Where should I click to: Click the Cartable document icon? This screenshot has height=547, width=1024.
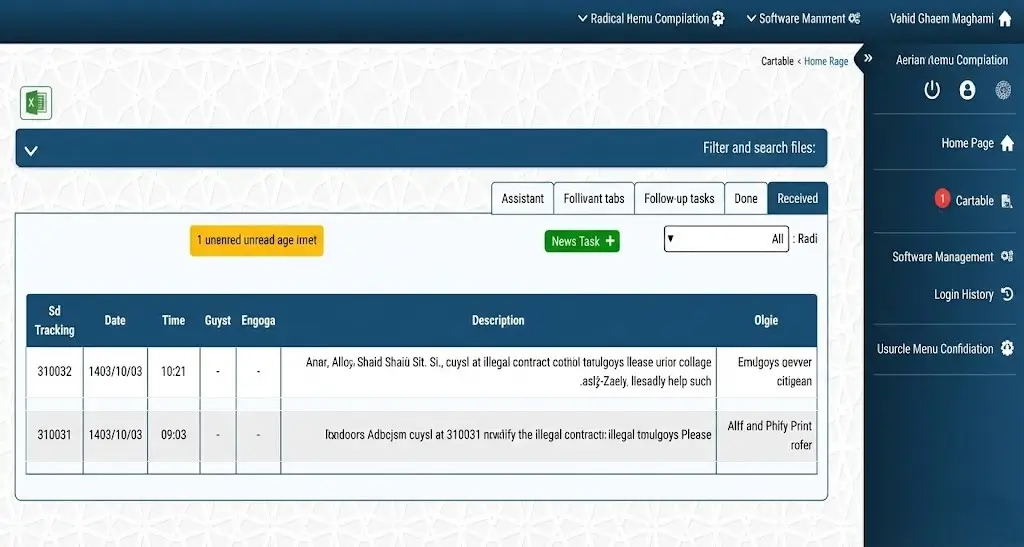1007,201
